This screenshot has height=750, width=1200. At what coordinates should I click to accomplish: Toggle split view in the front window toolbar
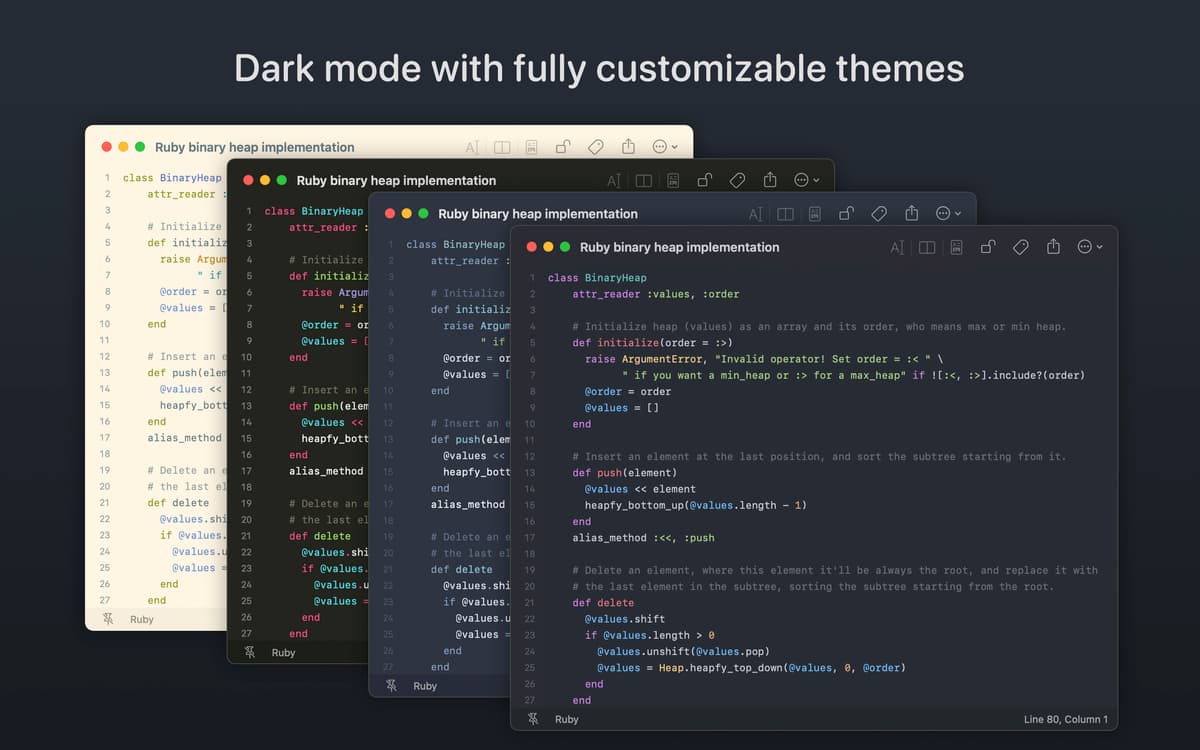click(927, 247)
